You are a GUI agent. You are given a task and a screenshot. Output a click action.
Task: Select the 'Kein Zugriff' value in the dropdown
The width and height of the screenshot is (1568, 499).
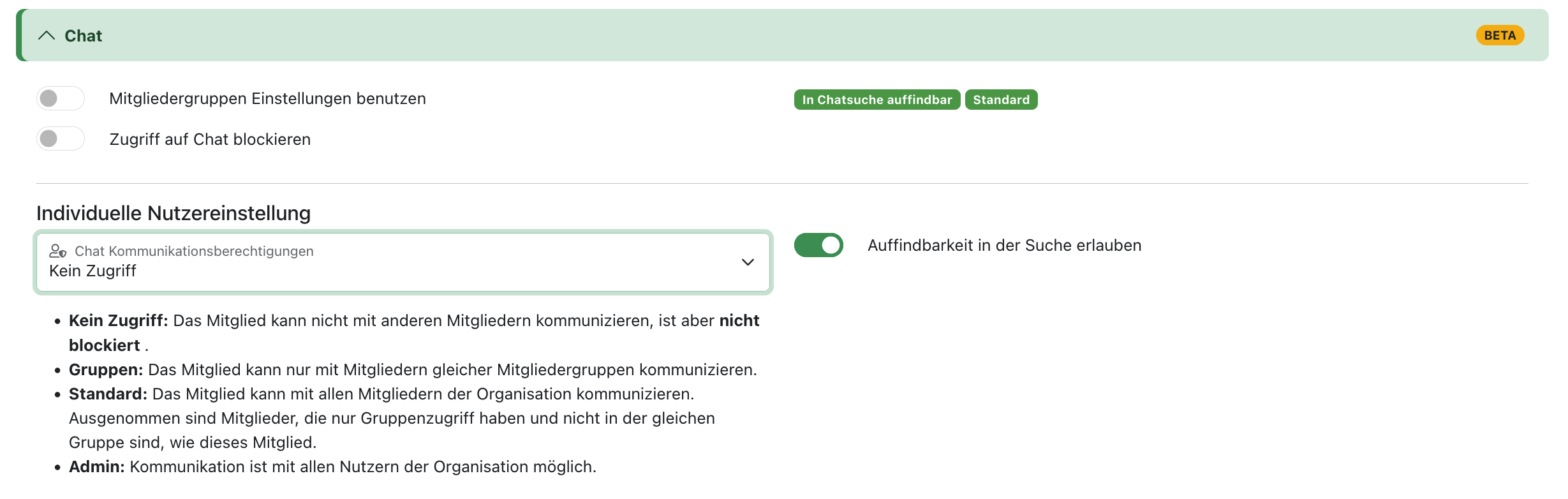tap(93, 271)
